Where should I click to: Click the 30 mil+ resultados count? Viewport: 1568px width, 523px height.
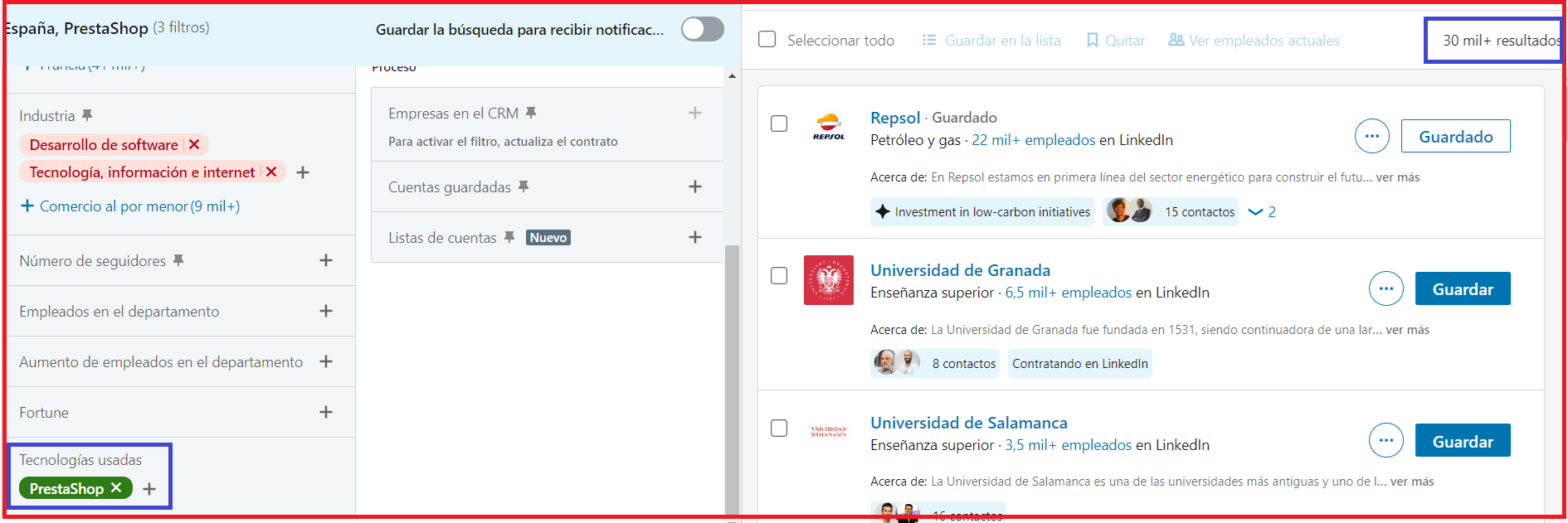coord(1500,40)
